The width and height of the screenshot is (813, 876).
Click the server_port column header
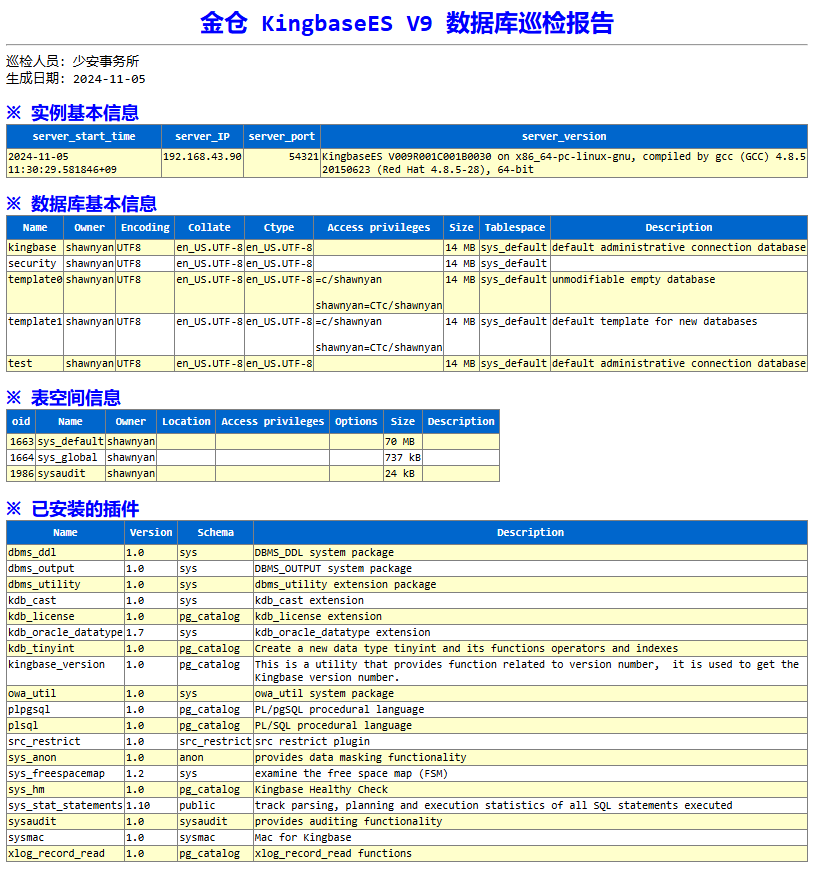(x=282, y=136)
